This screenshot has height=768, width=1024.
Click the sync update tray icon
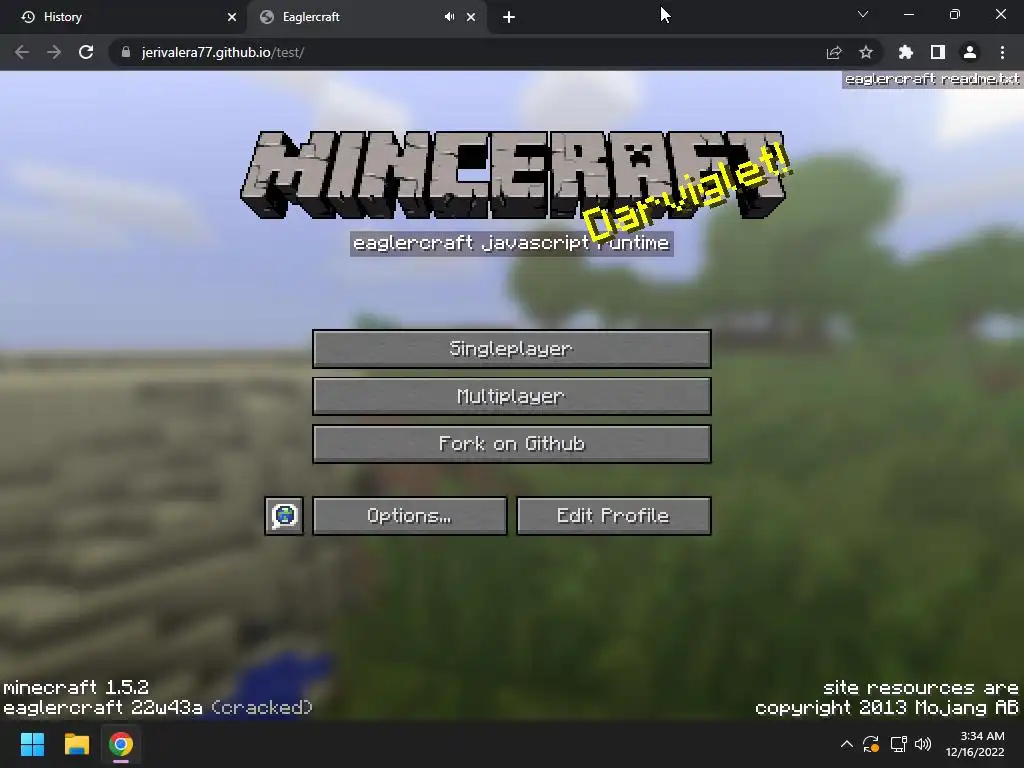point(871,744)
